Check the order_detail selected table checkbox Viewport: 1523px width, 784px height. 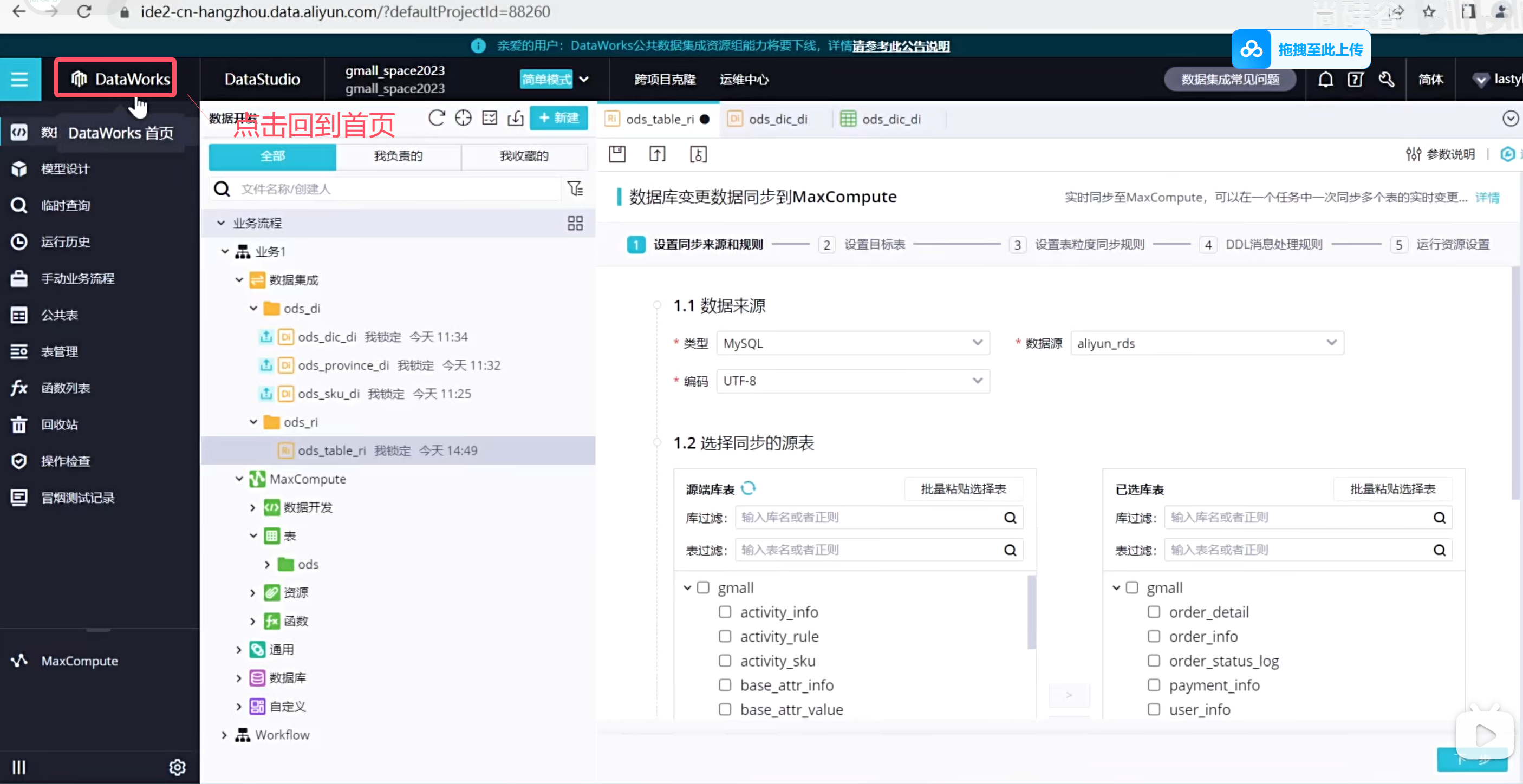tap(1154, 612)
